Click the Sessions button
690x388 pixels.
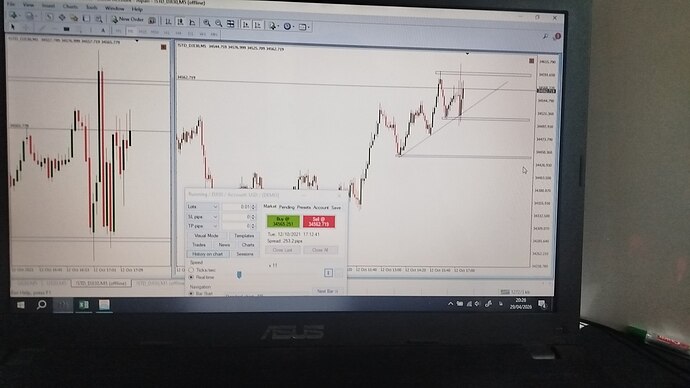tap(245, 254)
